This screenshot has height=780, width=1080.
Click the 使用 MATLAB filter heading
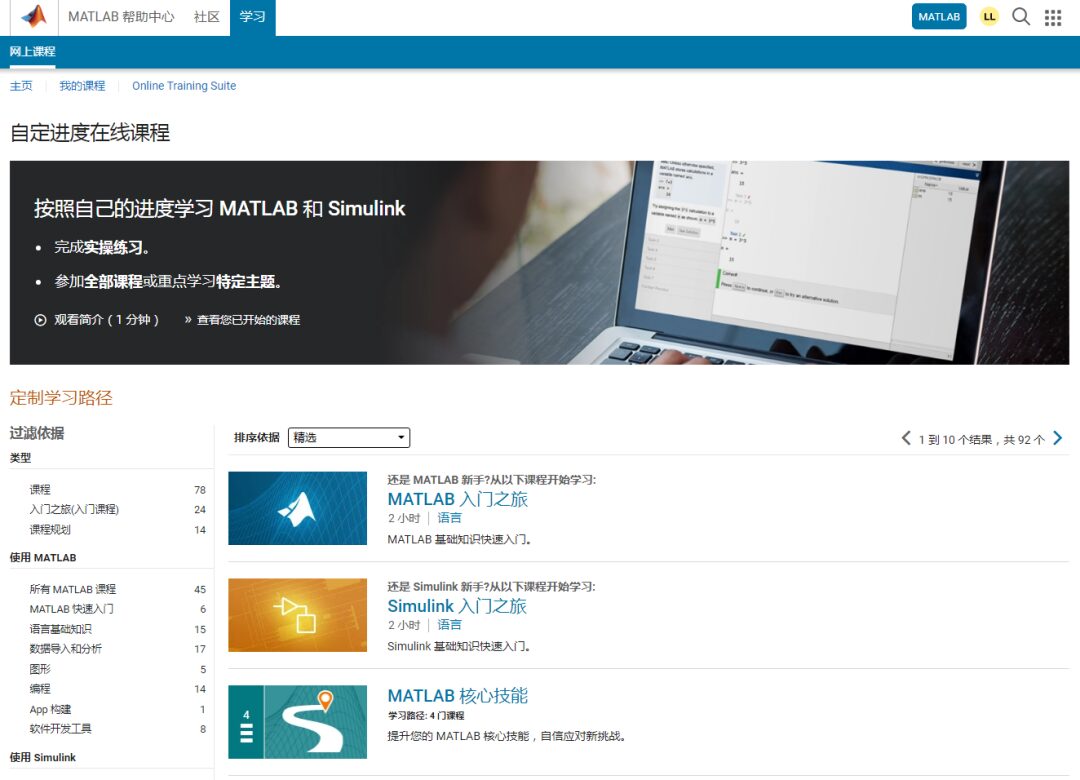click(x=43, y=557)
